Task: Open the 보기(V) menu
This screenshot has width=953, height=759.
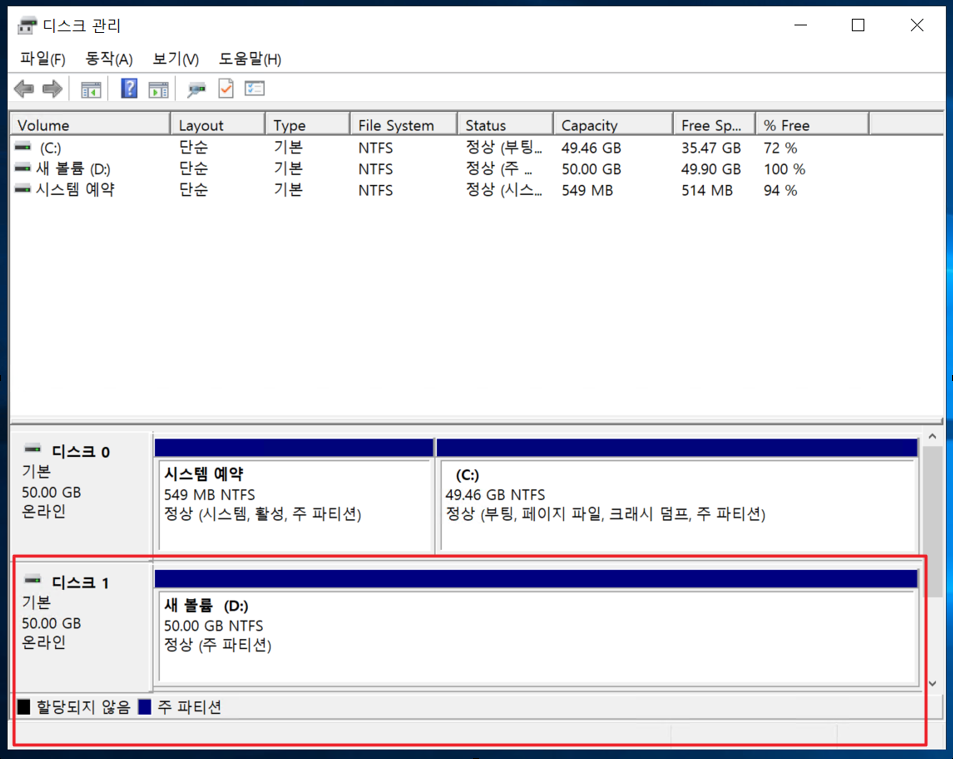Action: 176,59
